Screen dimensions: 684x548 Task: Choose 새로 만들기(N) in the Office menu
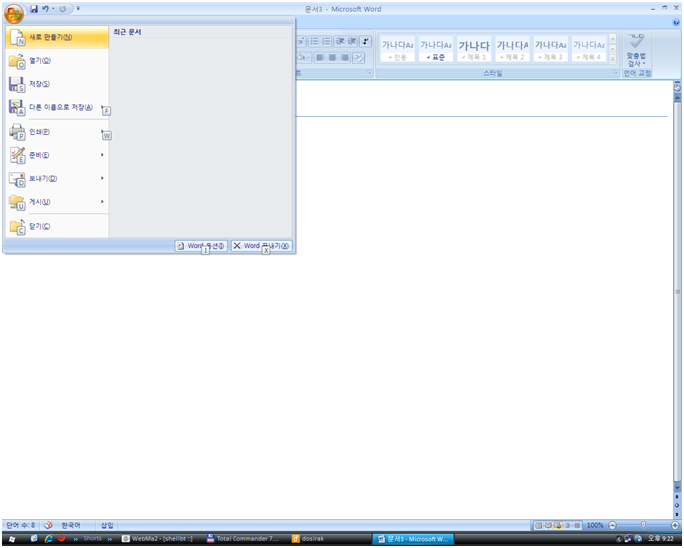coord(57,37)
